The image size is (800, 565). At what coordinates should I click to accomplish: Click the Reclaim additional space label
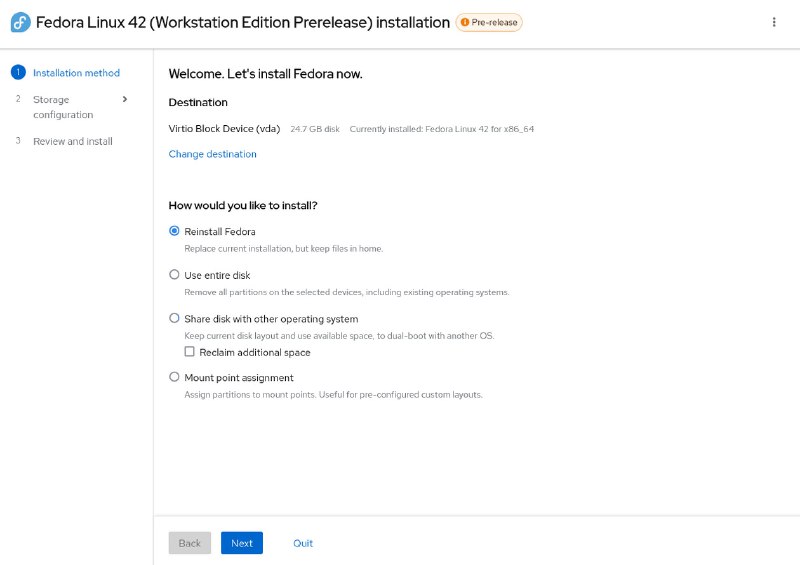[255, 352]
